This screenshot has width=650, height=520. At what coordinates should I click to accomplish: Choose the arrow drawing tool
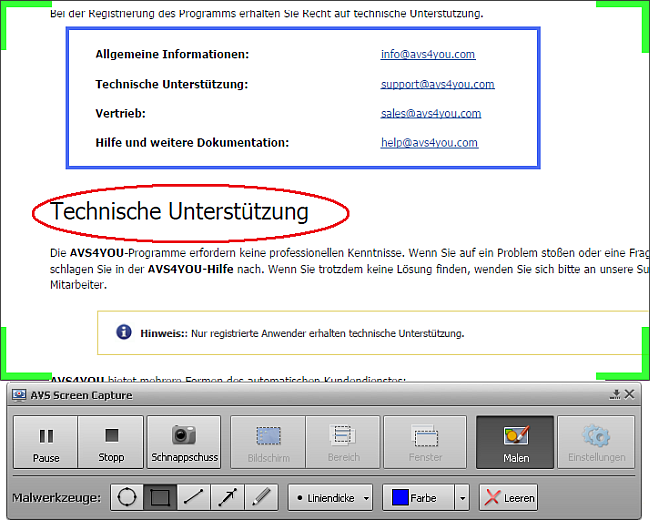228,497
